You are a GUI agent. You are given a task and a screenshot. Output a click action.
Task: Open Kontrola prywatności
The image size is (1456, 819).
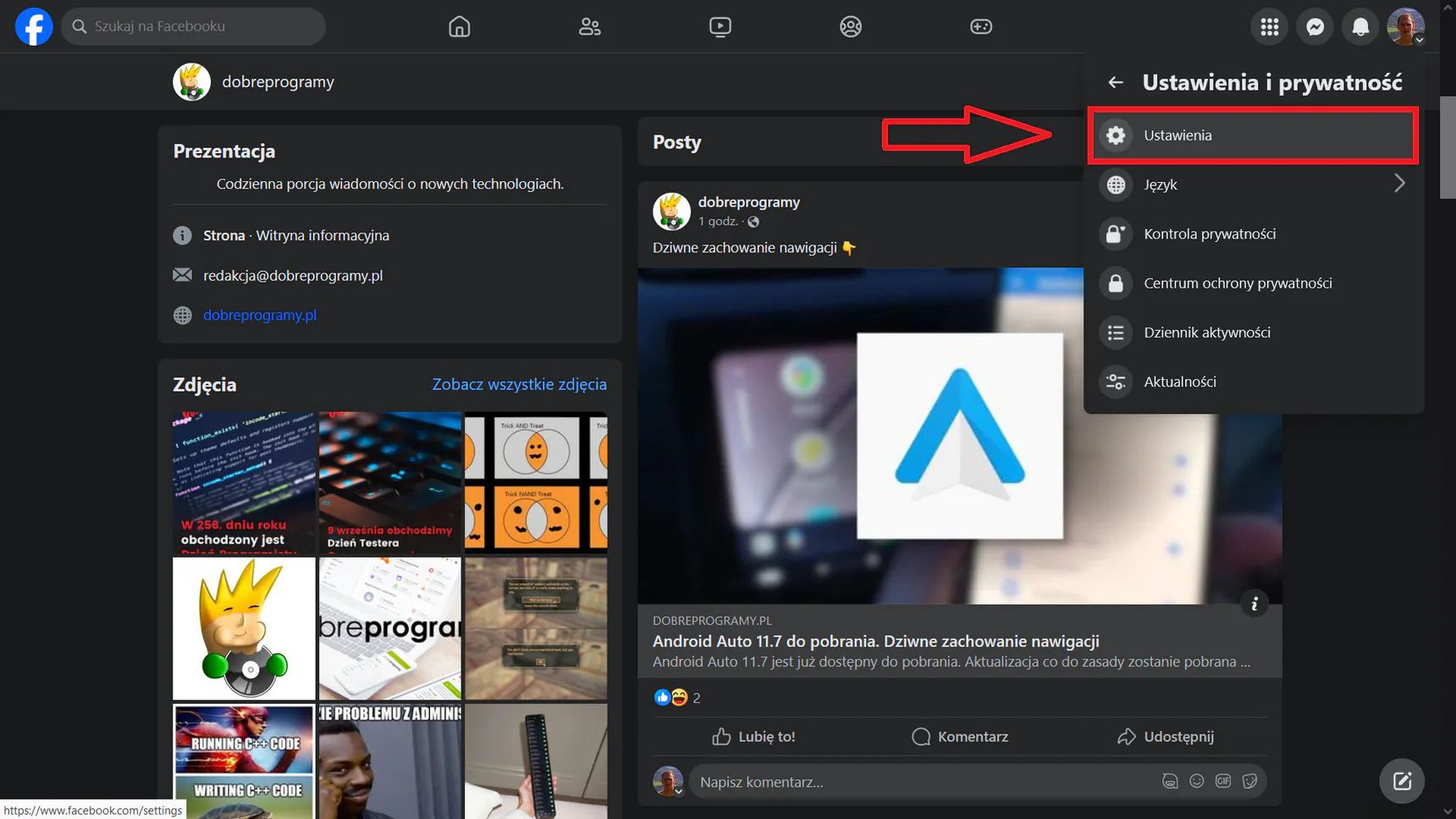point(1253,234)
